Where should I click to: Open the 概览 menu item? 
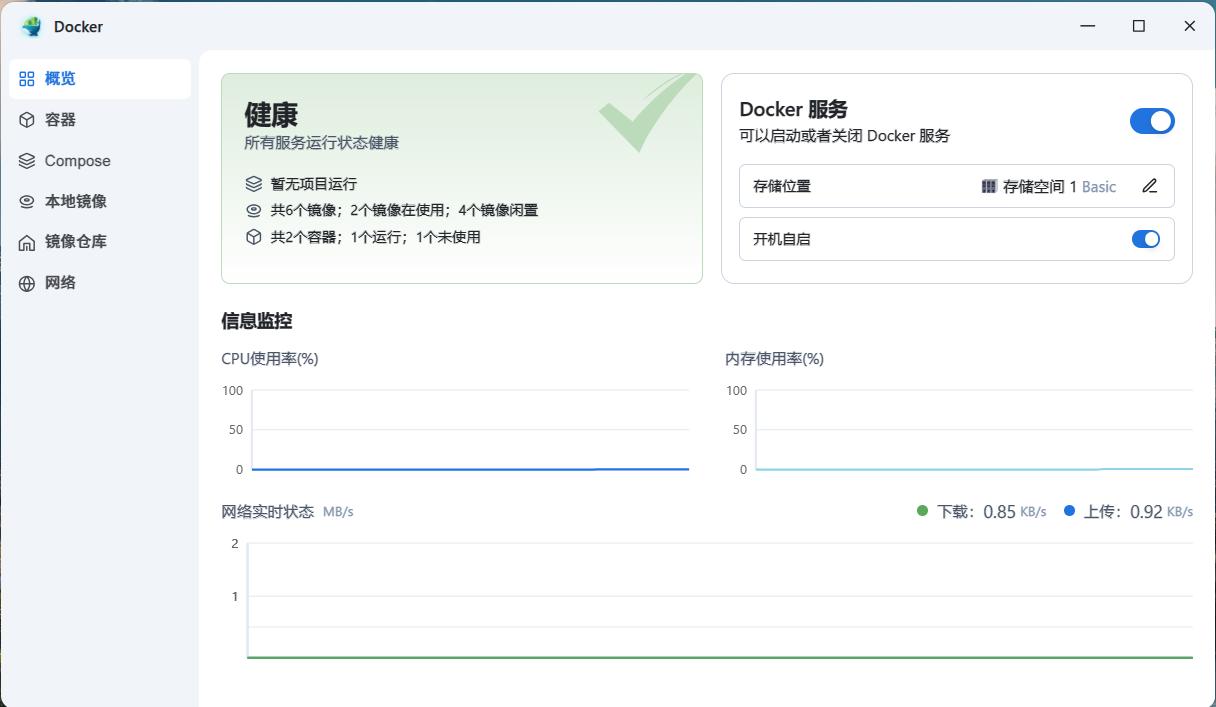tap(100, 79)
